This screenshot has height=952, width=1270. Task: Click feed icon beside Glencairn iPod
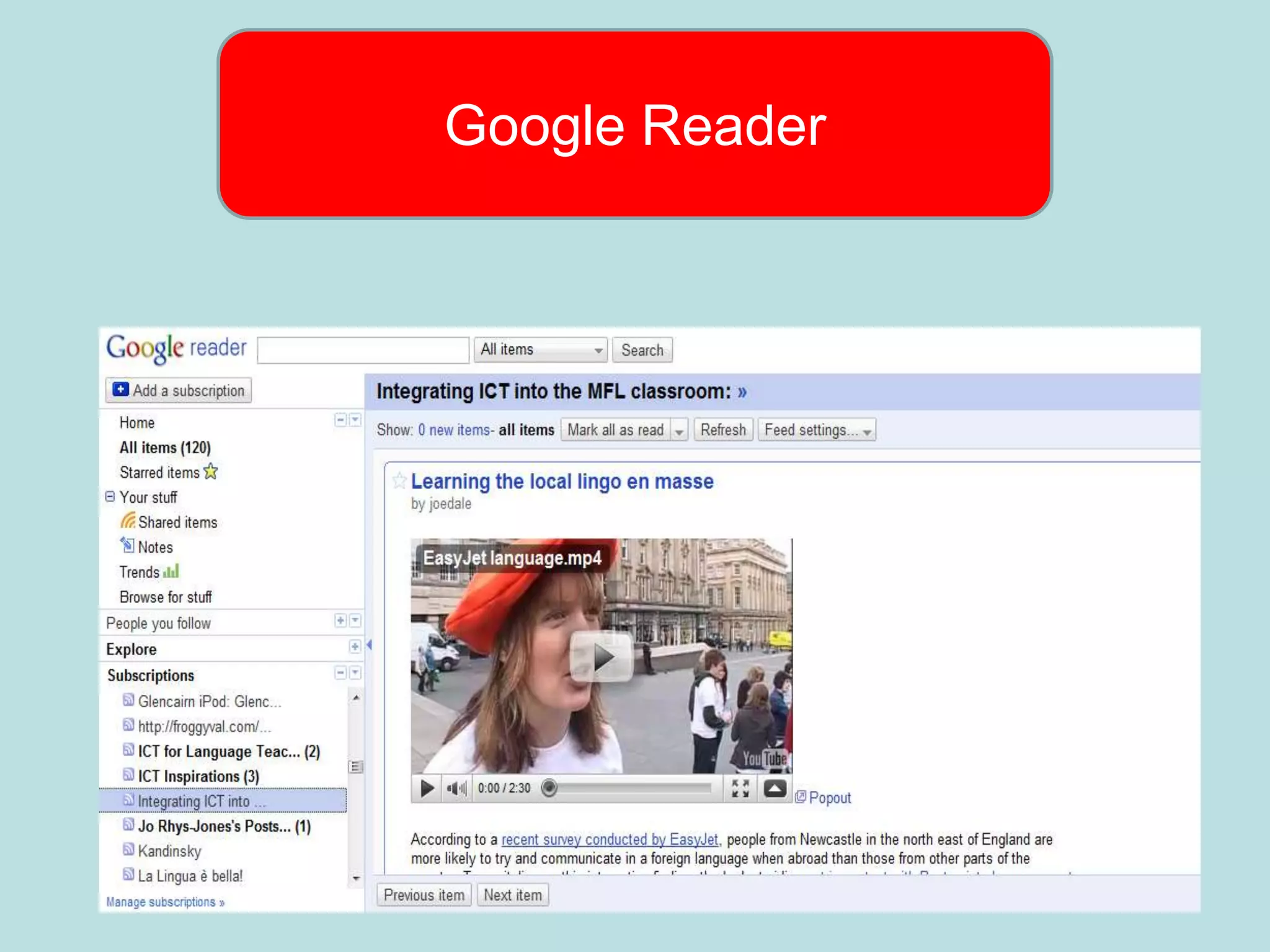[128, 700]
